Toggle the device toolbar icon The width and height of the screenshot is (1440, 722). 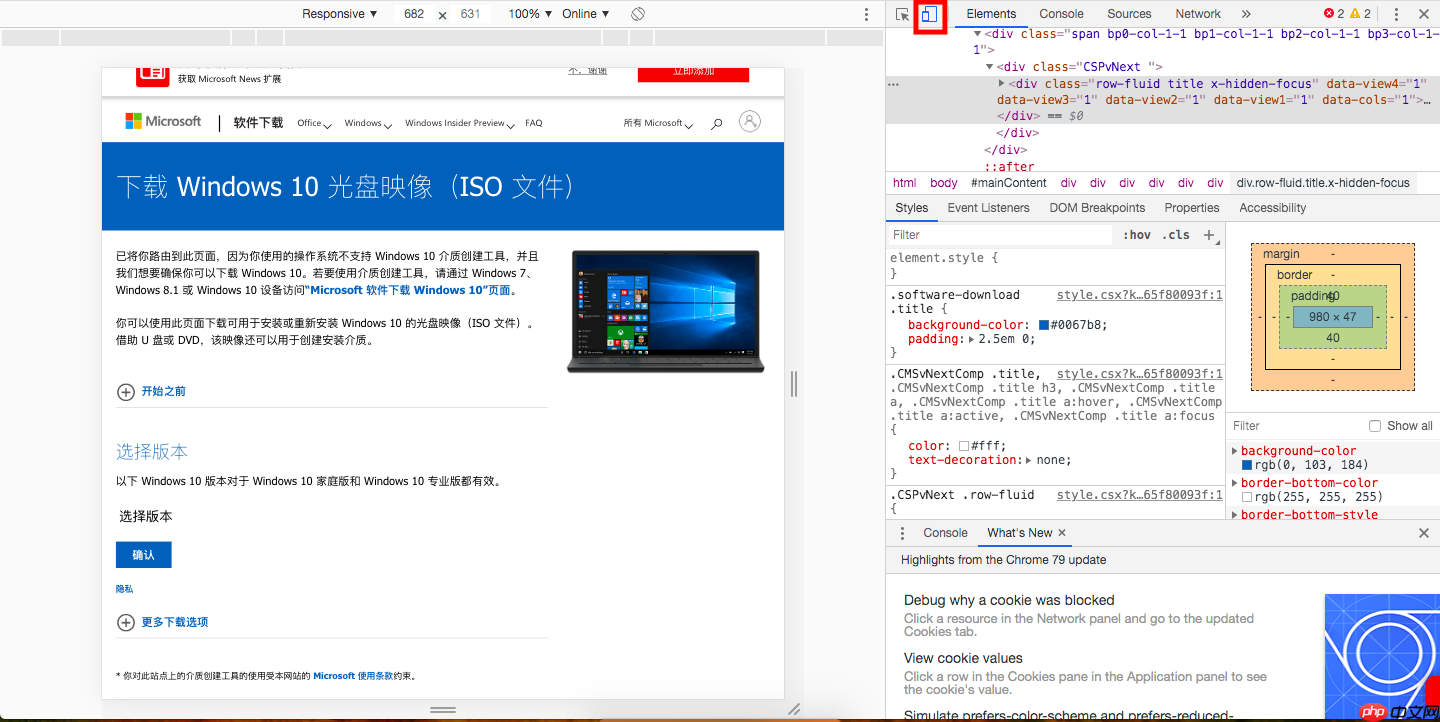pos(930,14)
